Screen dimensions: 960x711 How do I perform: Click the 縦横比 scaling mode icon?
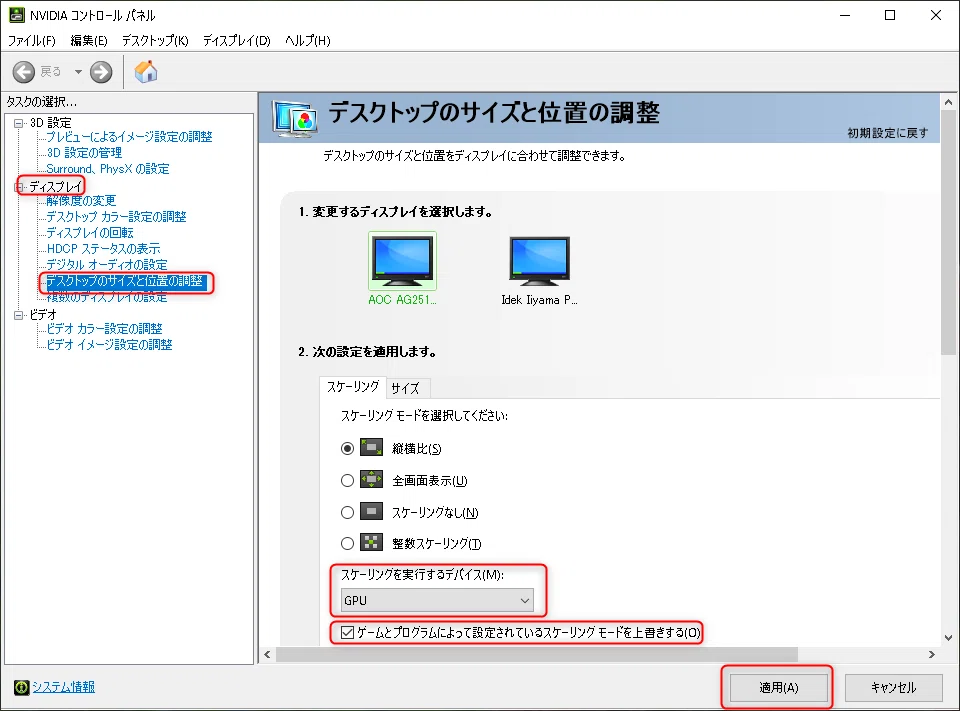[x=372, y=448]
